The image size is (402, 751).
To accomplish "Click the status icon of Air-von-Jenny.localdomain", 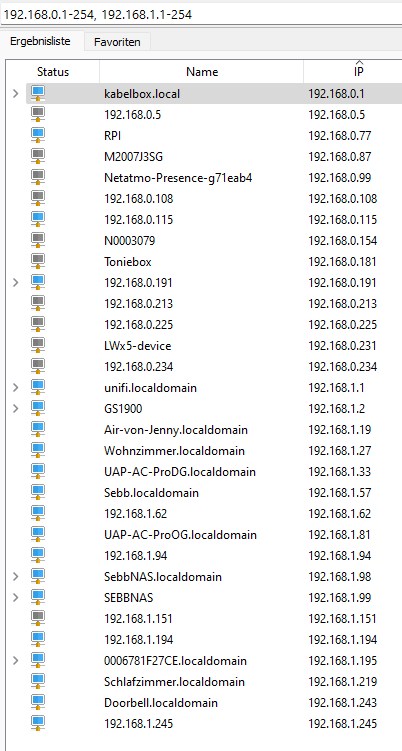I will tap(38, 430).
